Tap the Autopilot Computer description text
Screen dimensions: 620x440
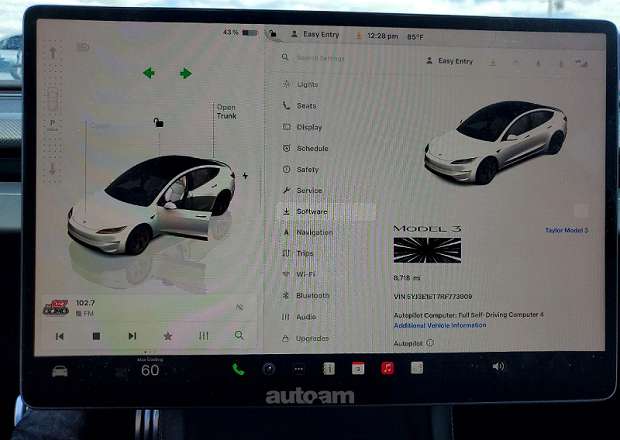point(469,315)
